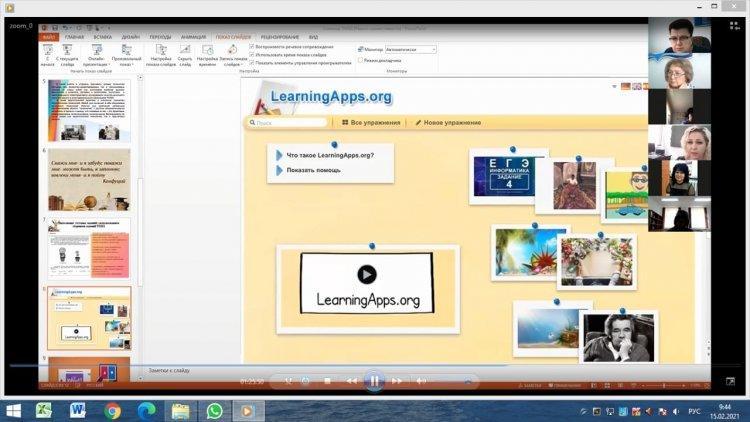Screen dimensions: 750x422
Task: Undo via quick access toolbar
Action: coord(65,28)
